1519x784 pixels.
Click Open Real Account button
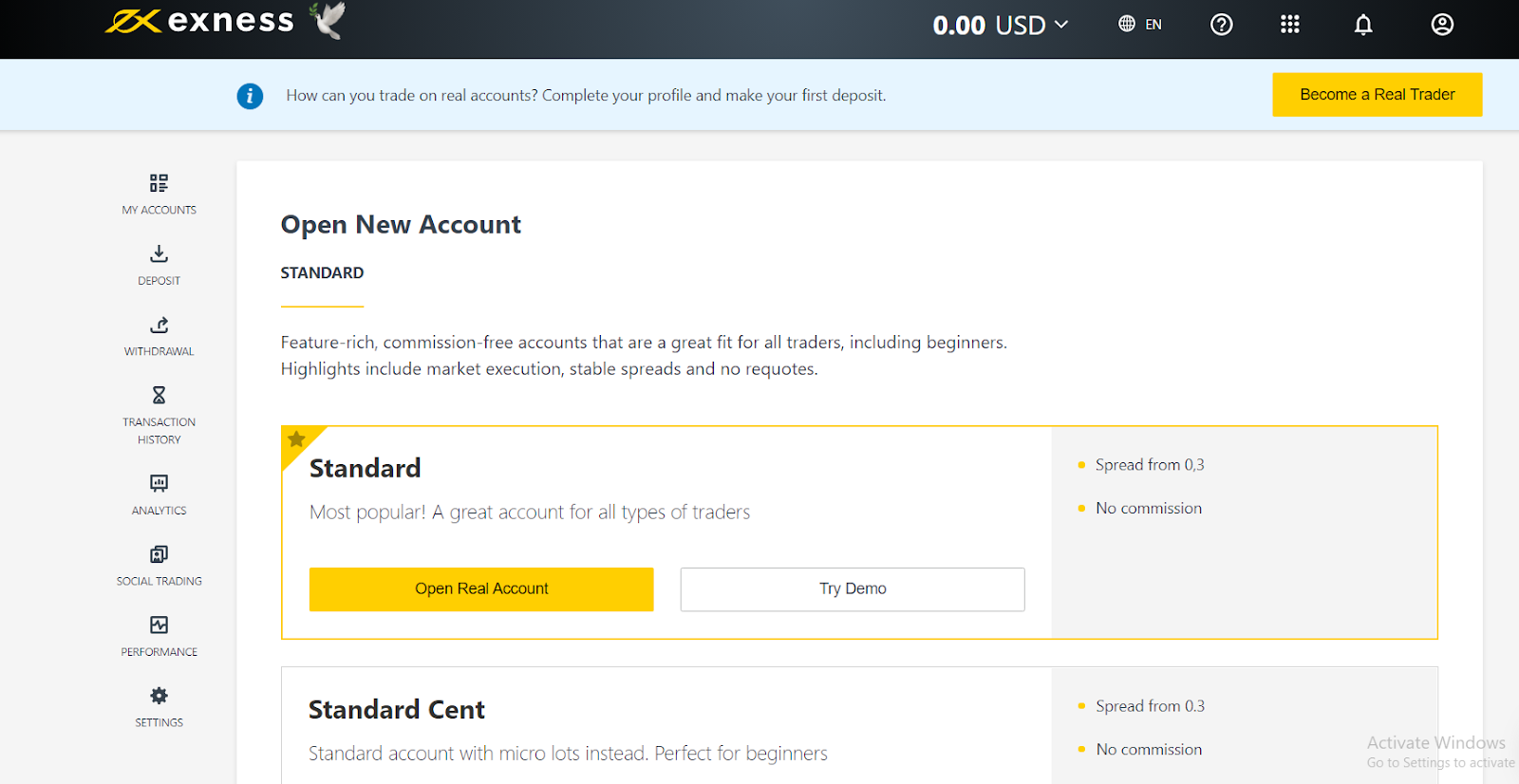(x=481, y=589)
